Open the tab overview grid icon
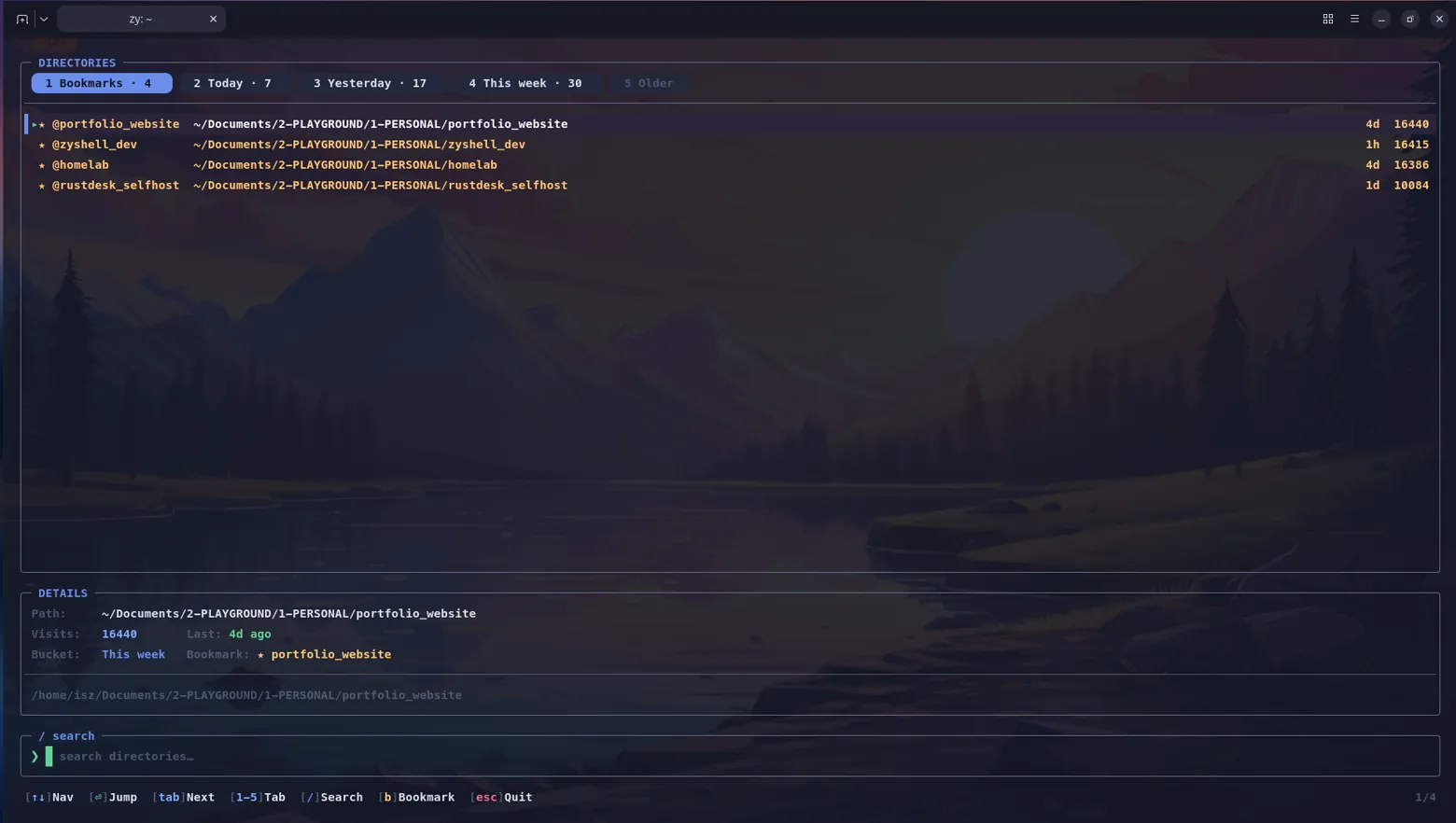 click(1327, 19)
